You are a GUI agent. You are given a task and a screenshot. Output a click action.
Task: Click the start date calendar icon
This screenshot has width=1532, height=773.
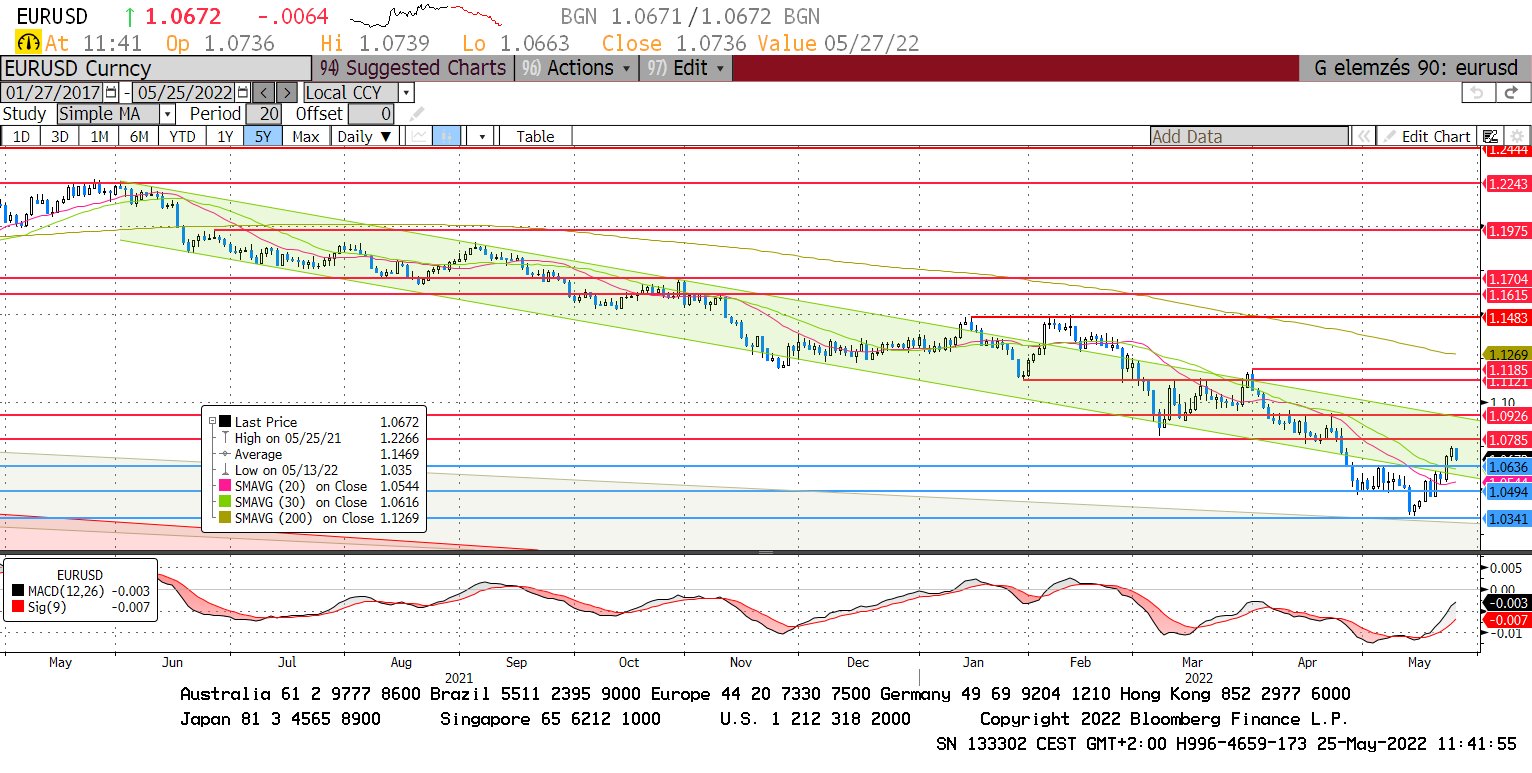click(x=111, y=92)
